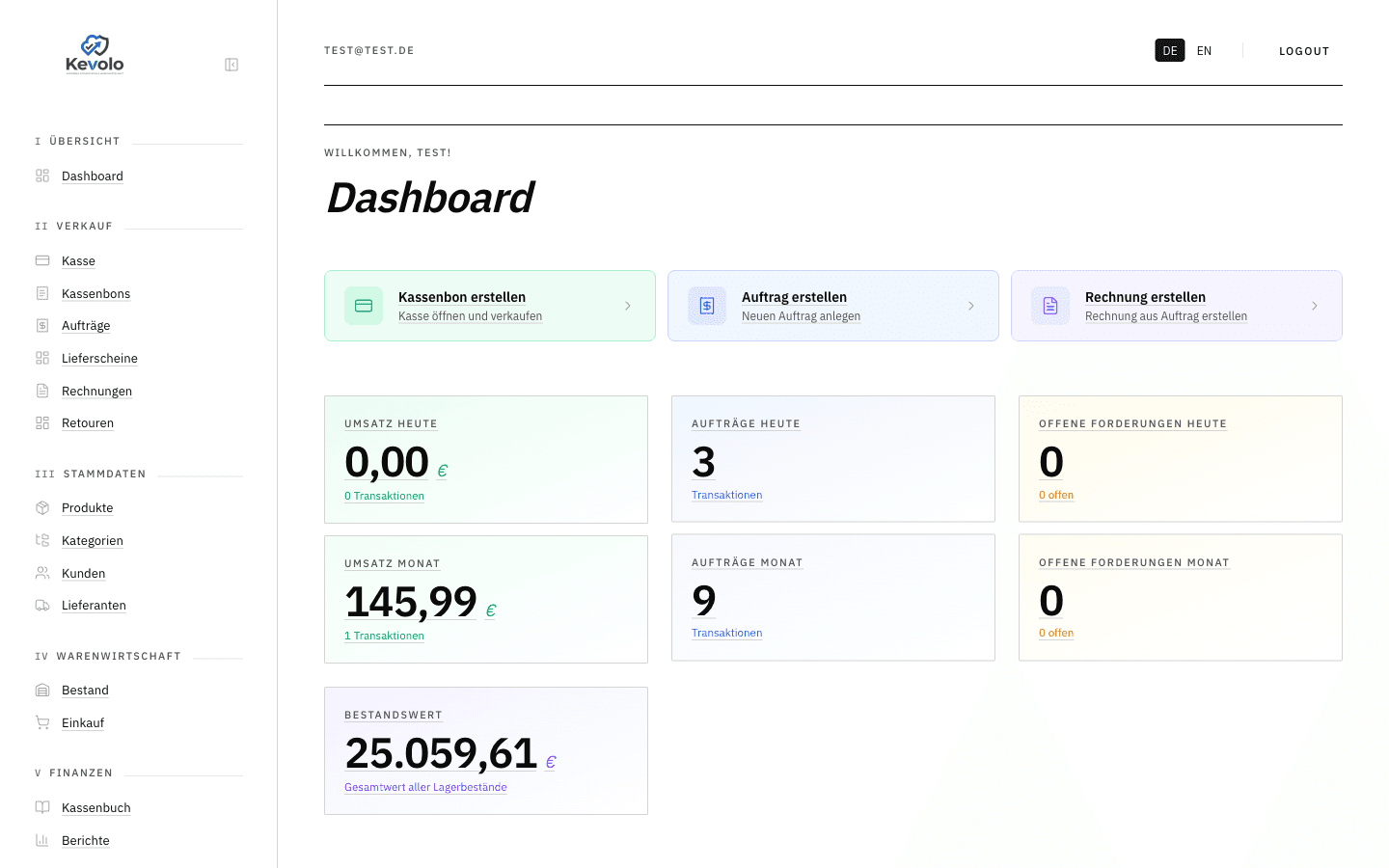The image size is (1389, 868).
Task: Click the Rechnung erstellen title
Action: click(x=1145, y=297)
